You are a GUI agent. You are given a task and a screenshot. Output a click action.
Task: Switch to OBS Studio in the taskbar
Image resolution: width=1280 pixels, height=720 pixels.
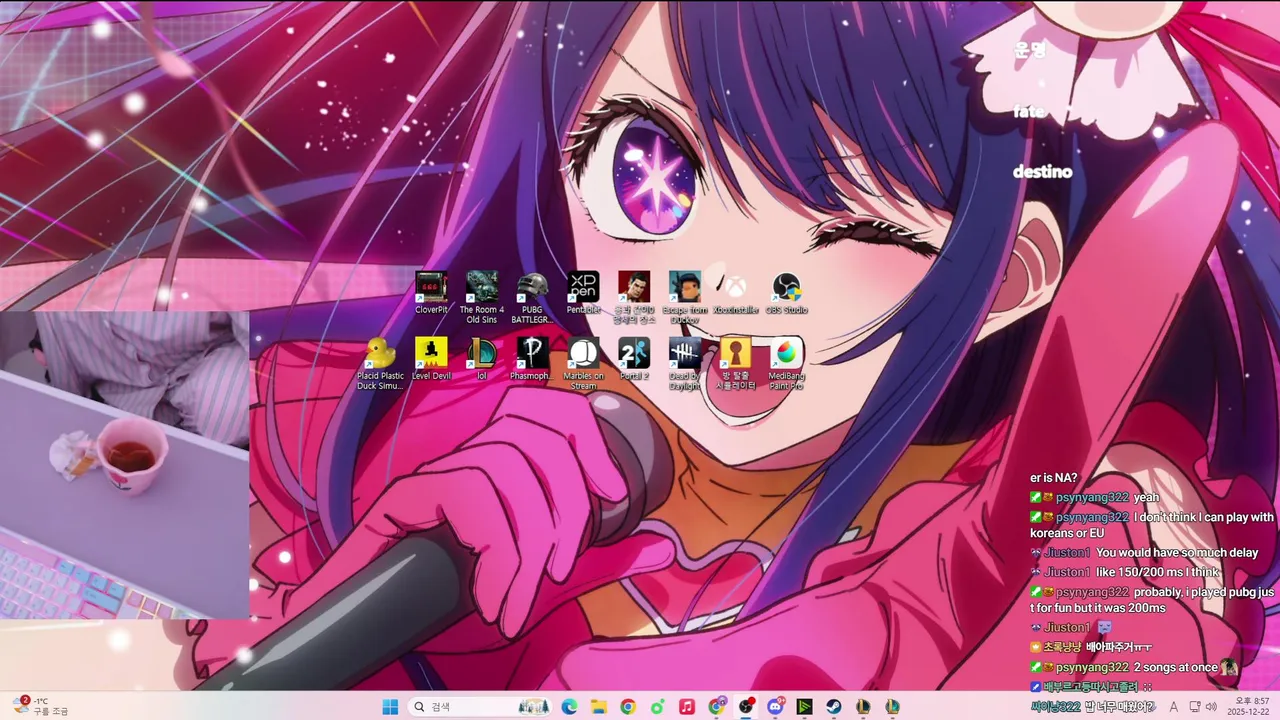[746, 707]
